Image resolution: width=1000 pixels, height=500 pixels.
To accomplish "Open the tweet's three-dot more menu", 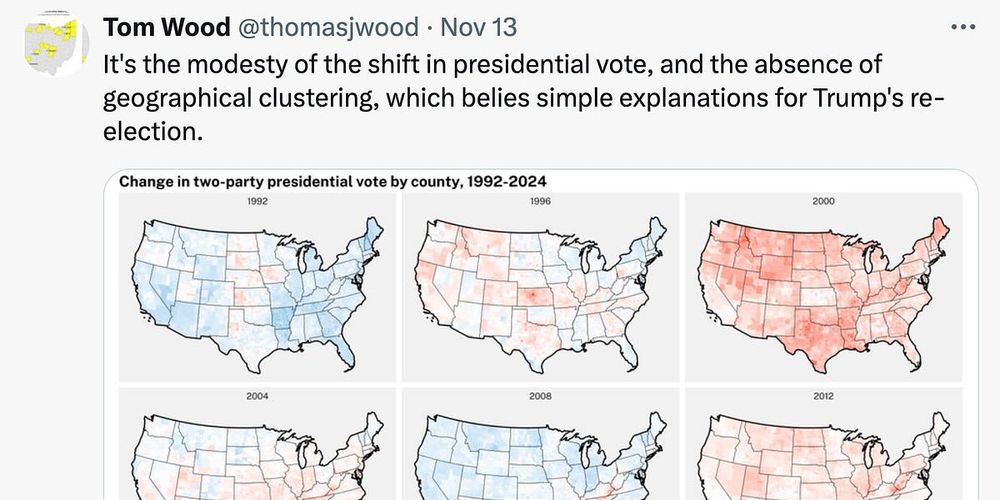I will click(963, 27).
